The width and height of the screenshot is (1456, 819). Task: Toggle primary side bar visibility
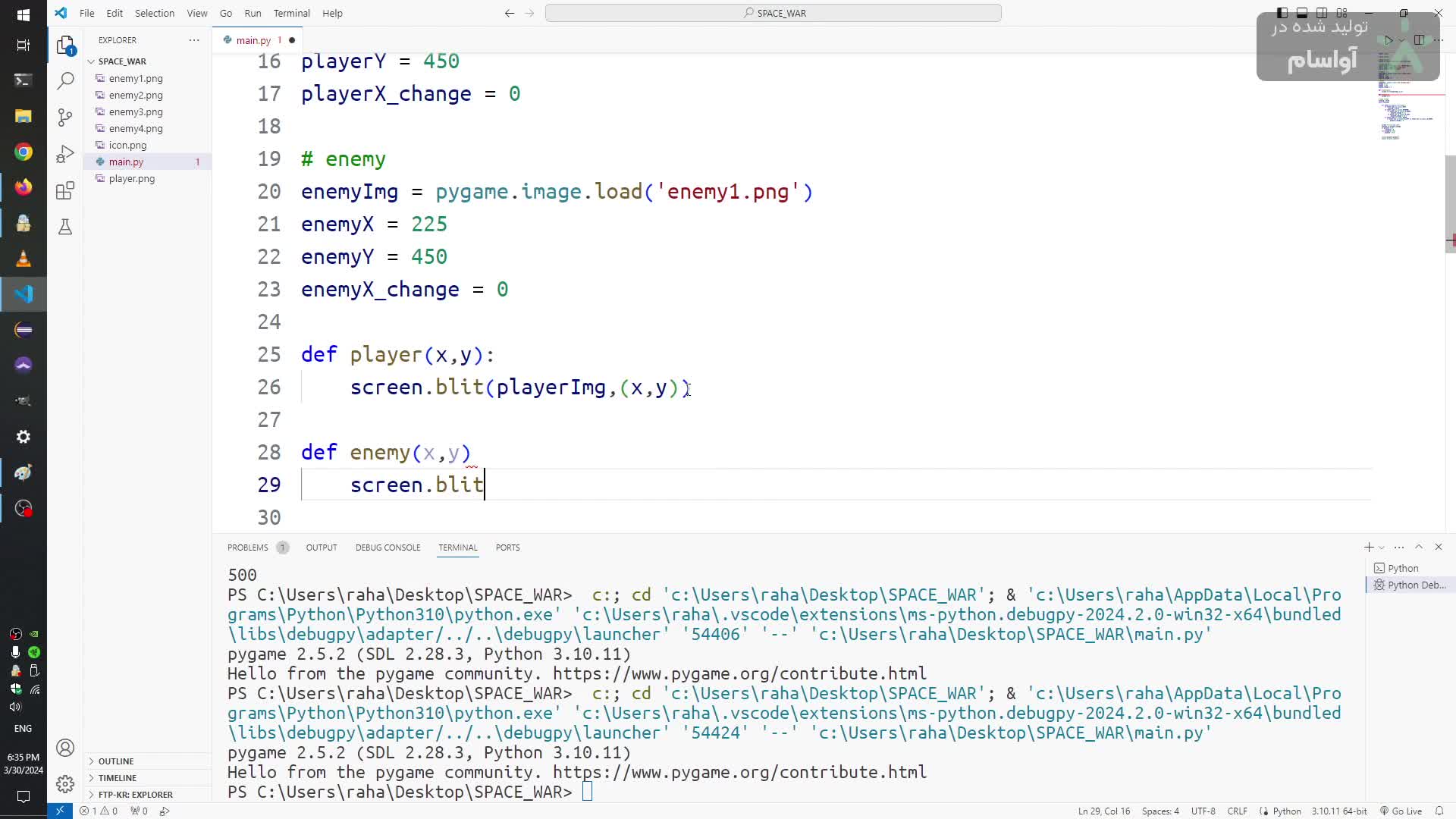pos(1282,13)
